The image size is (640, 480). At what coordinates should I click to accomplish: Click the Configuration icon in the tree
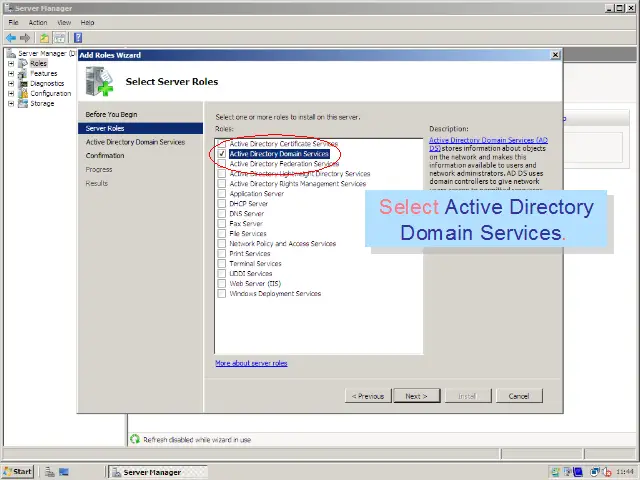point(23,93)
